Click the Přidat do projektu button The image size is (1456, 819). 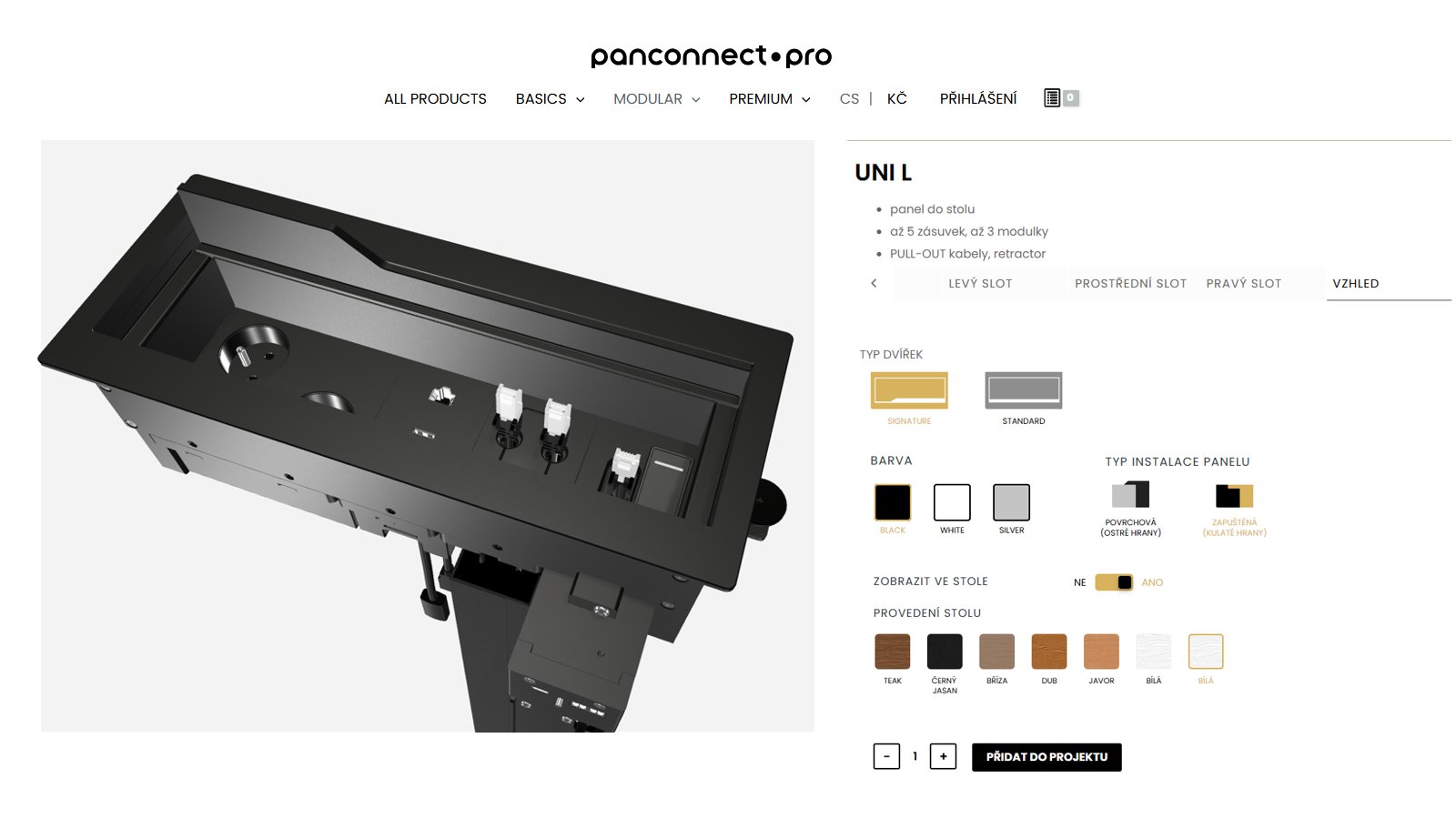1046,757
